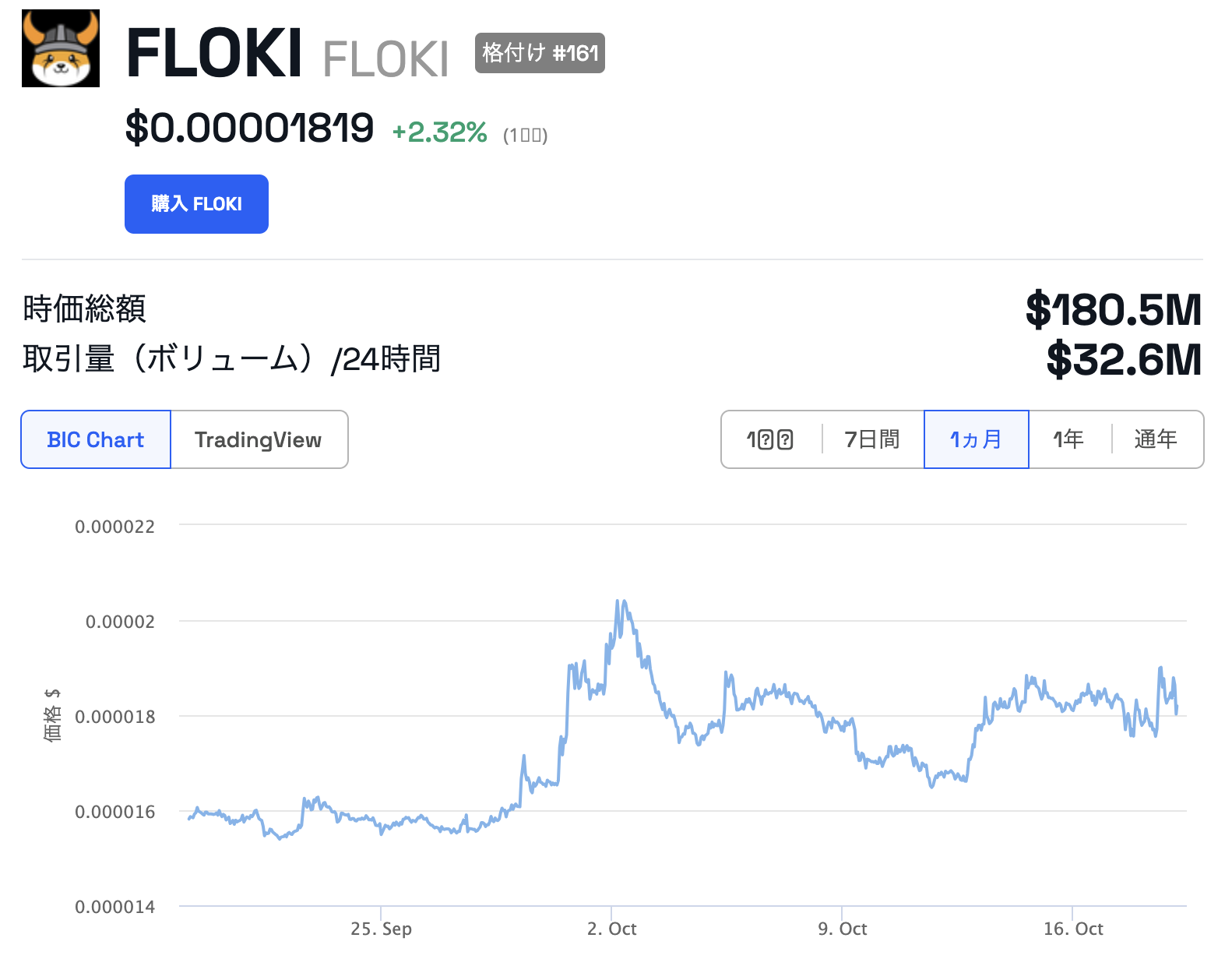Click the $0.00001819 price value
Viewport: 1232px width, 959px height.
point(249,128)
